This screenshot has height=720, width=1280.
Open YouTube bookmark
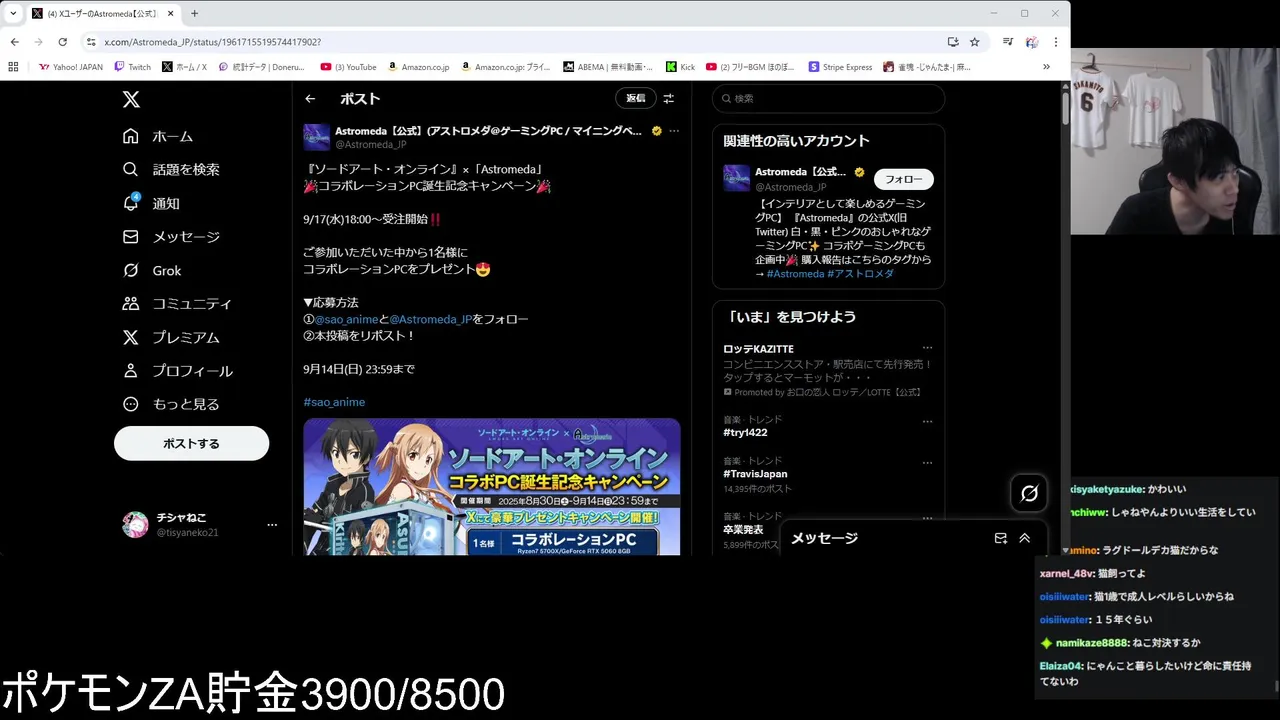(x=348, y=67)
